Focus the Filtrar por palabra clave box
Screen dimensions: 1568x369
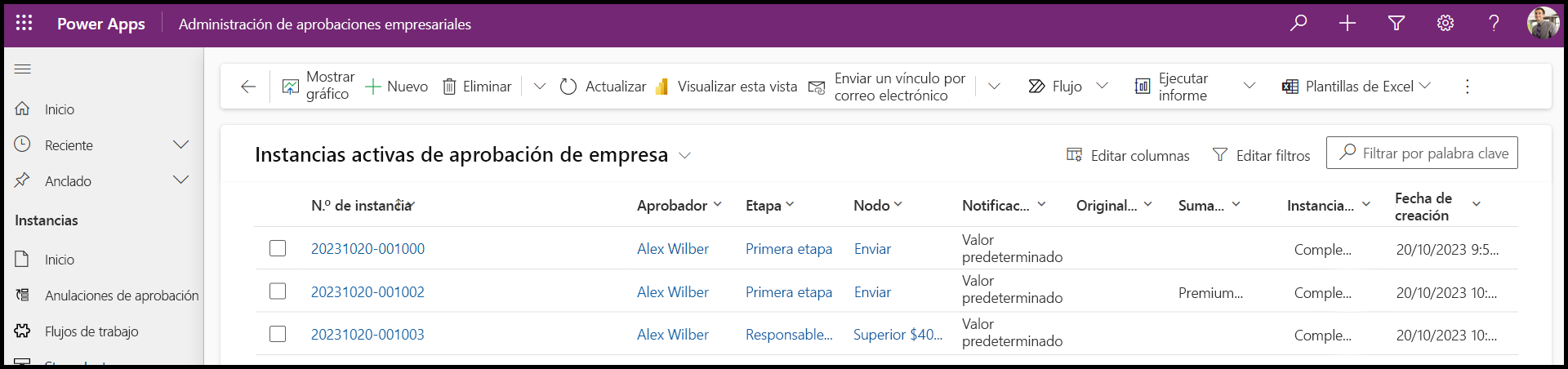(1422, 153)
